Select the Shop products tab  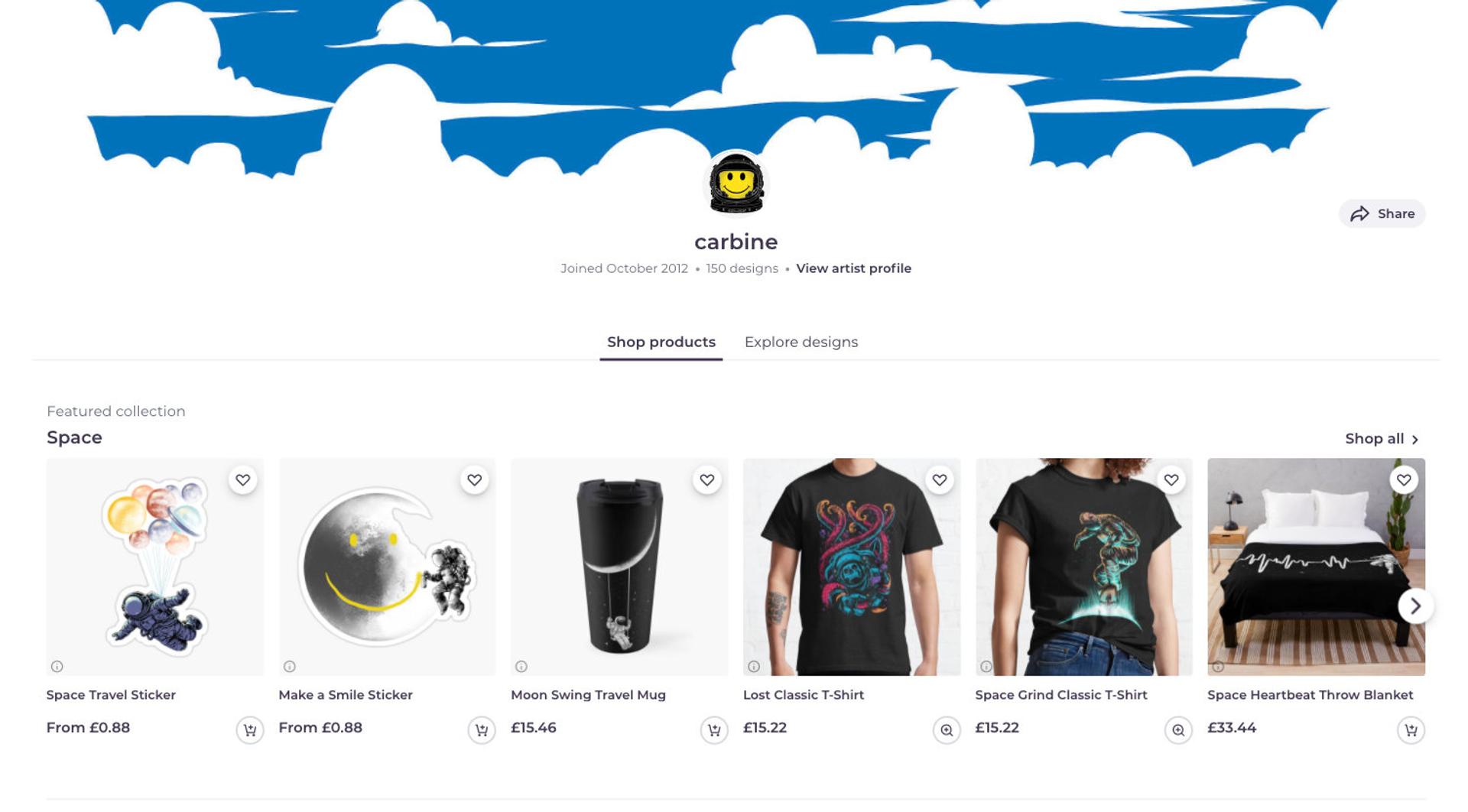click(x=661, y=343)
